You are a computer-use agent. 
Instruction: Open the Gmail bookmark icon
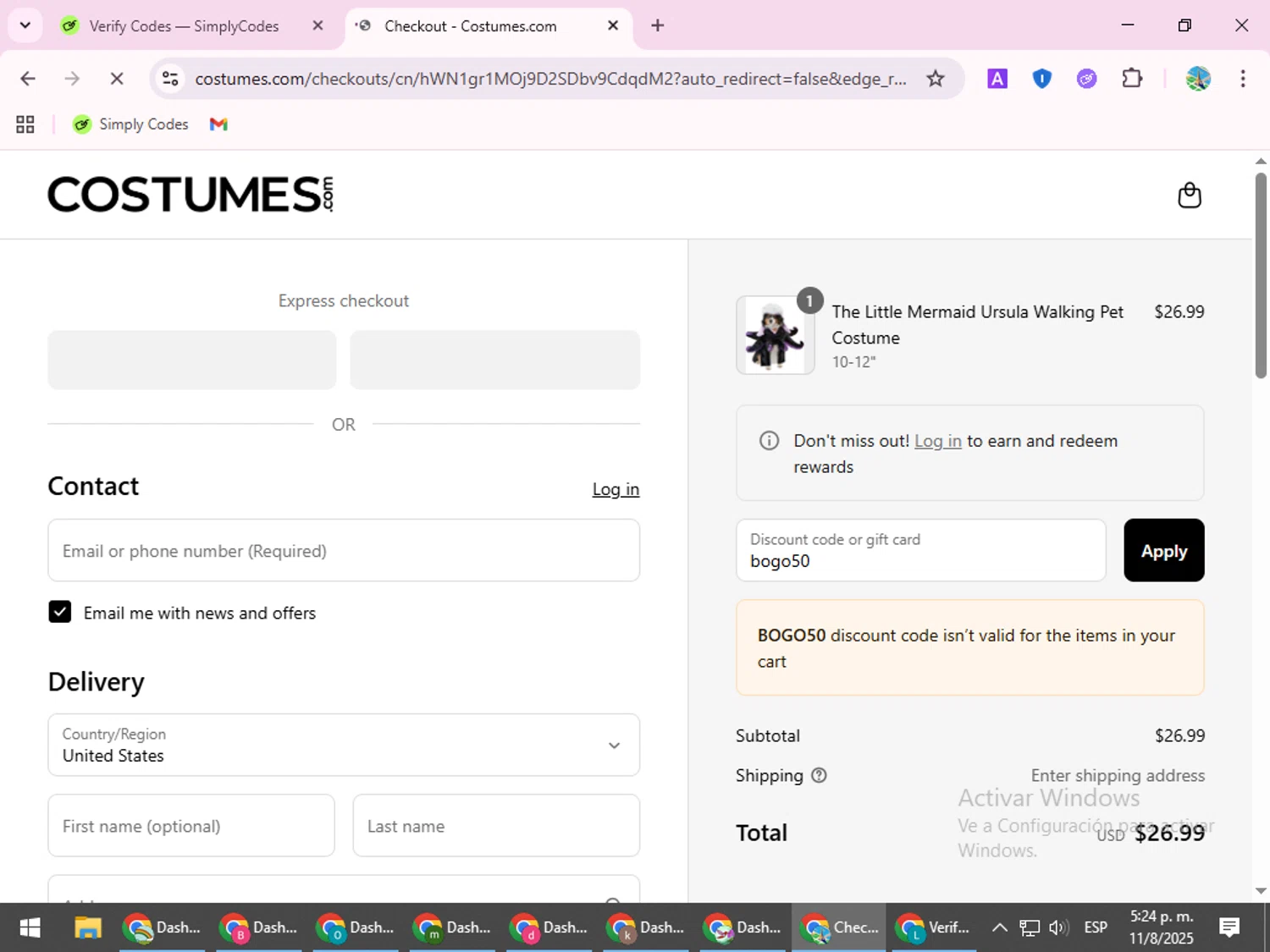[x=218, y=124]
